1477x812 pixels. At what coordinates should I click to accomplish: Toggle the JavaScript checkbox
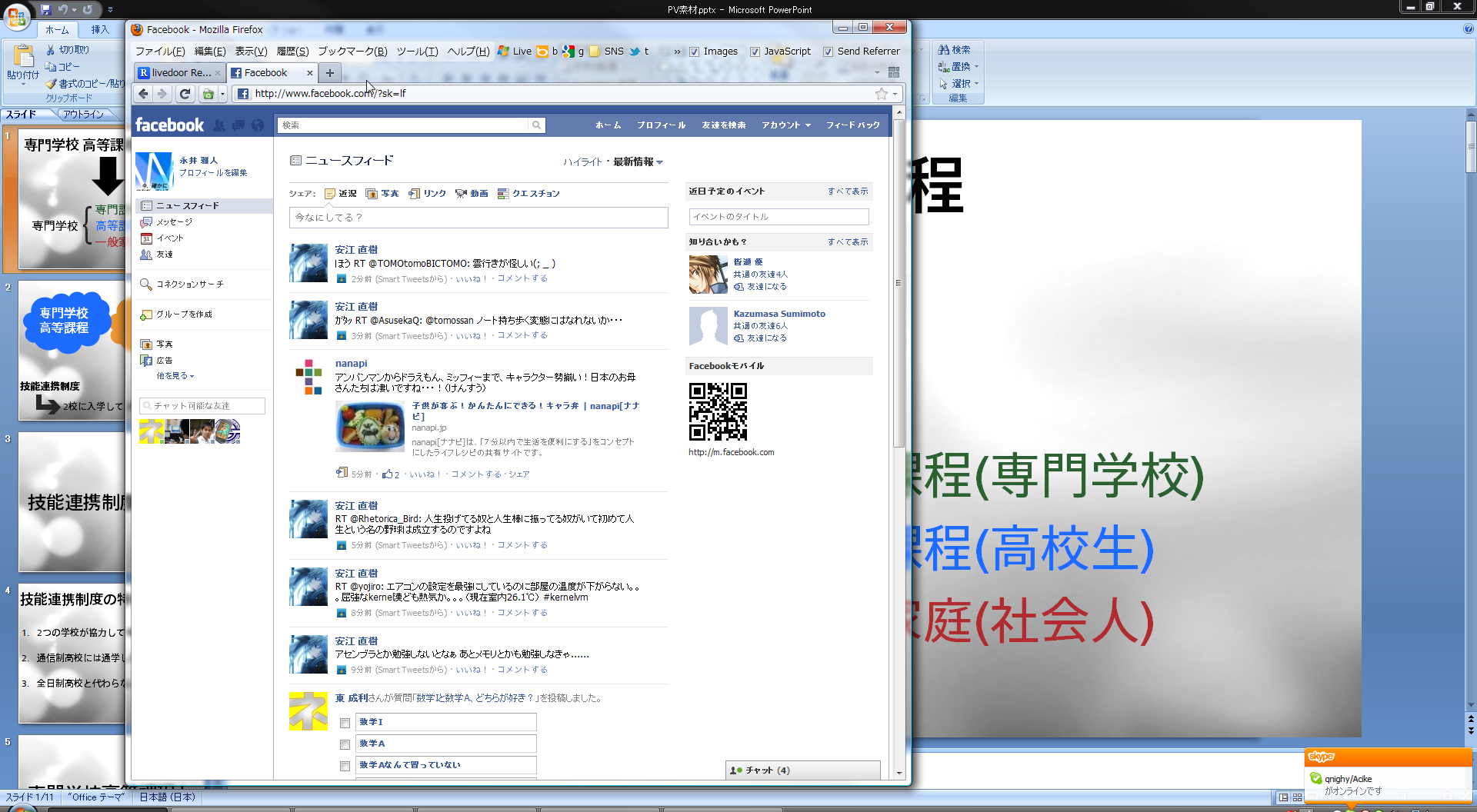(755, 52)
